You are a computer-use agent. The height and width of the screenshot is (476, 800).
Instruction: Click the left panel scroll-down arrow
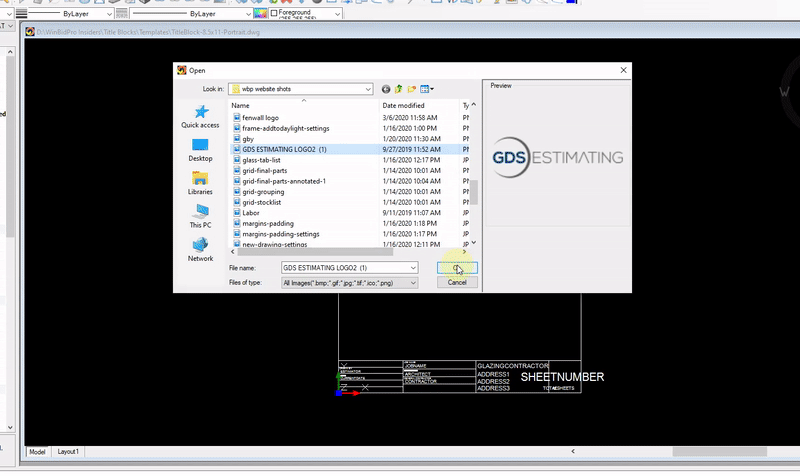click(10, 428)
